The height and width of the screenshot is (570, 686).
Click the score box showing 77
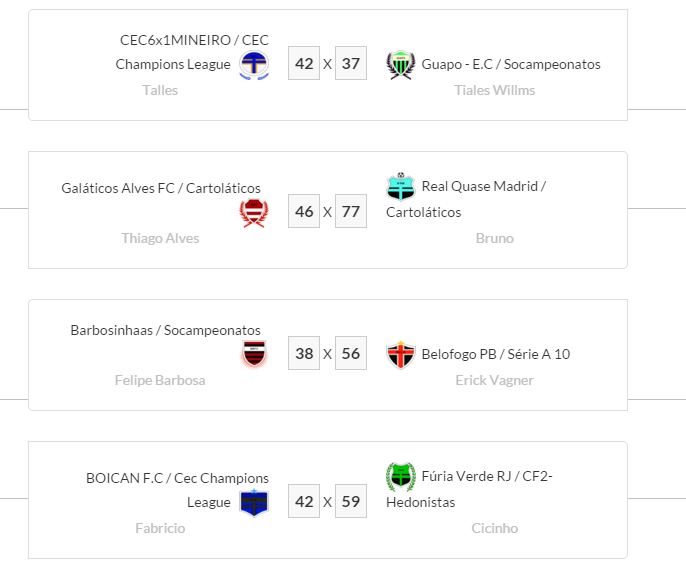(351, 212)
